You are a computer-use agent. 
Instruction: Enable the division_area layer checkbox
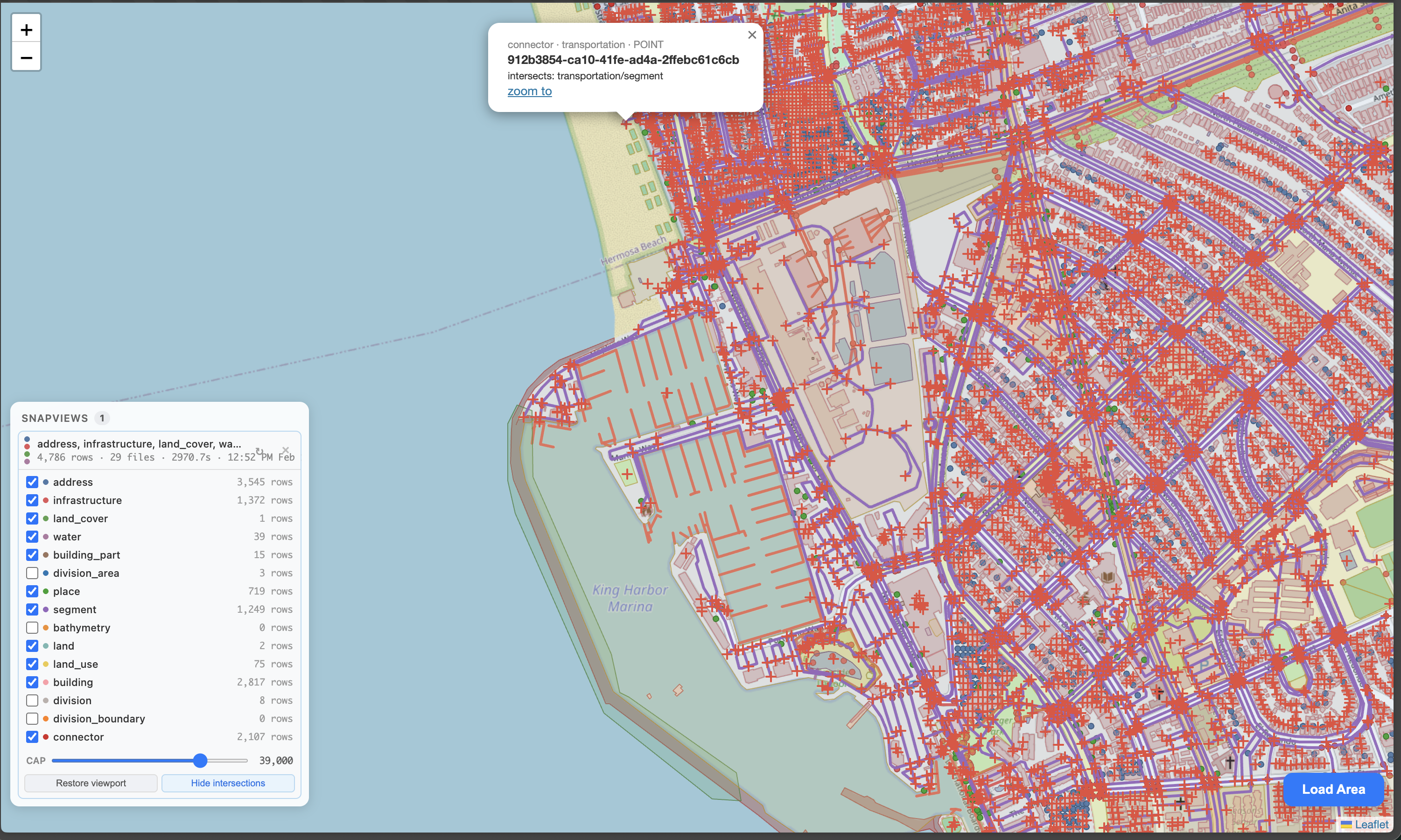pyautogui.click(x=32, y=573)
